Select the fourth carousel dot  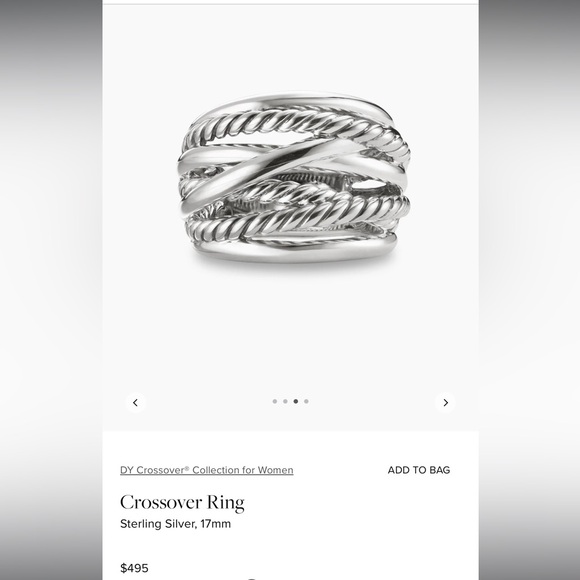click(x=306, y=401)
